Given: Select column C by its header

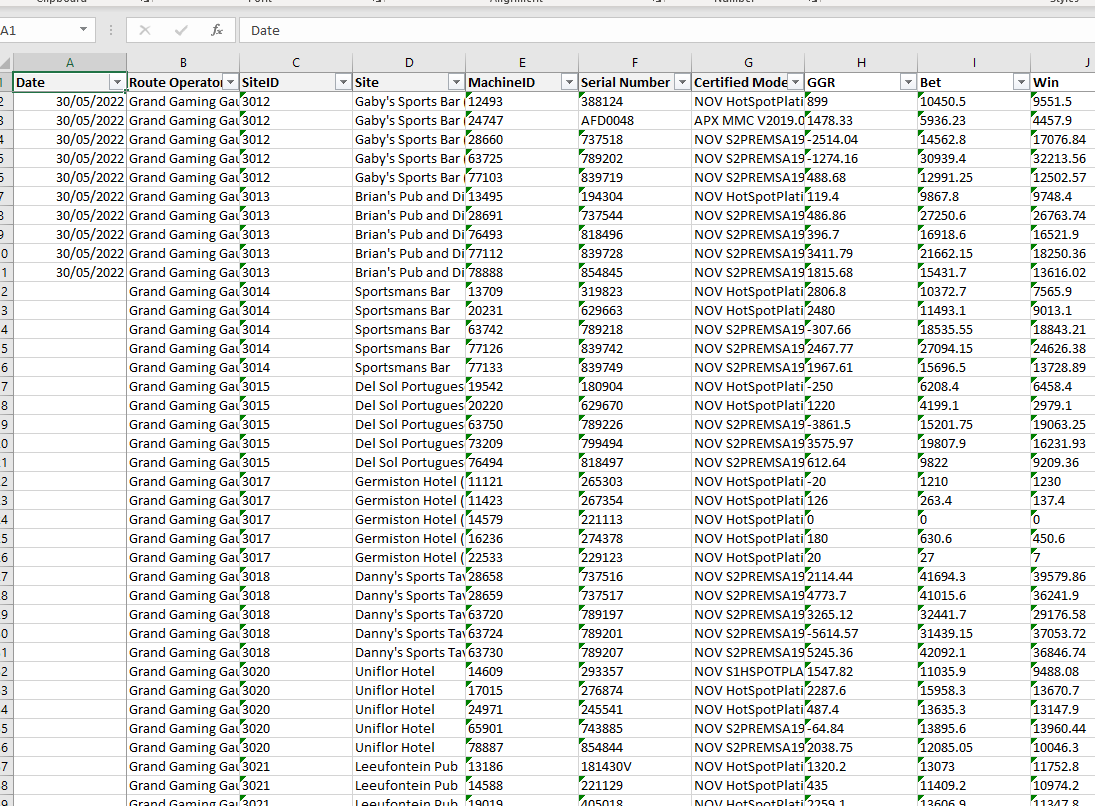Looking at the screenshot, I should click(296, 63).
